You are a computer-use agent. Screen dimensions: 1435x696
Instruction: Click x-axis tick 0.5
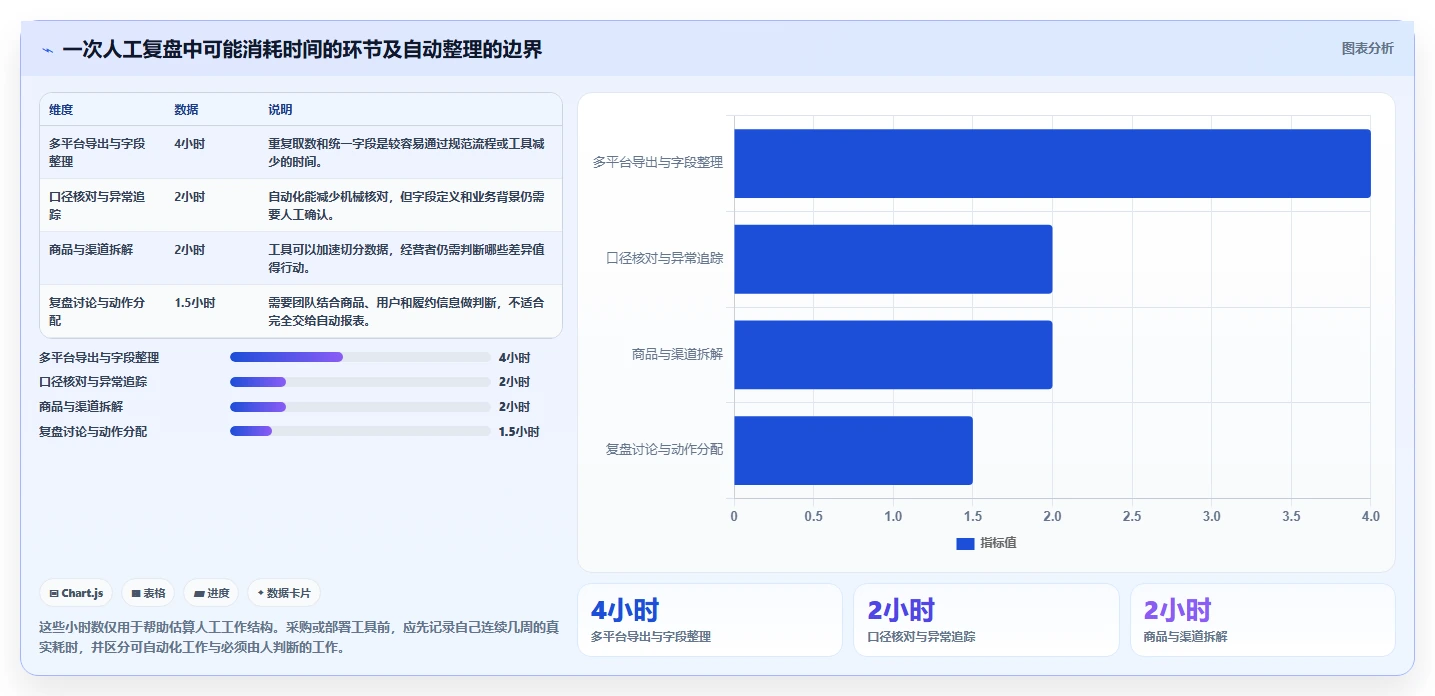click(813, 516)
